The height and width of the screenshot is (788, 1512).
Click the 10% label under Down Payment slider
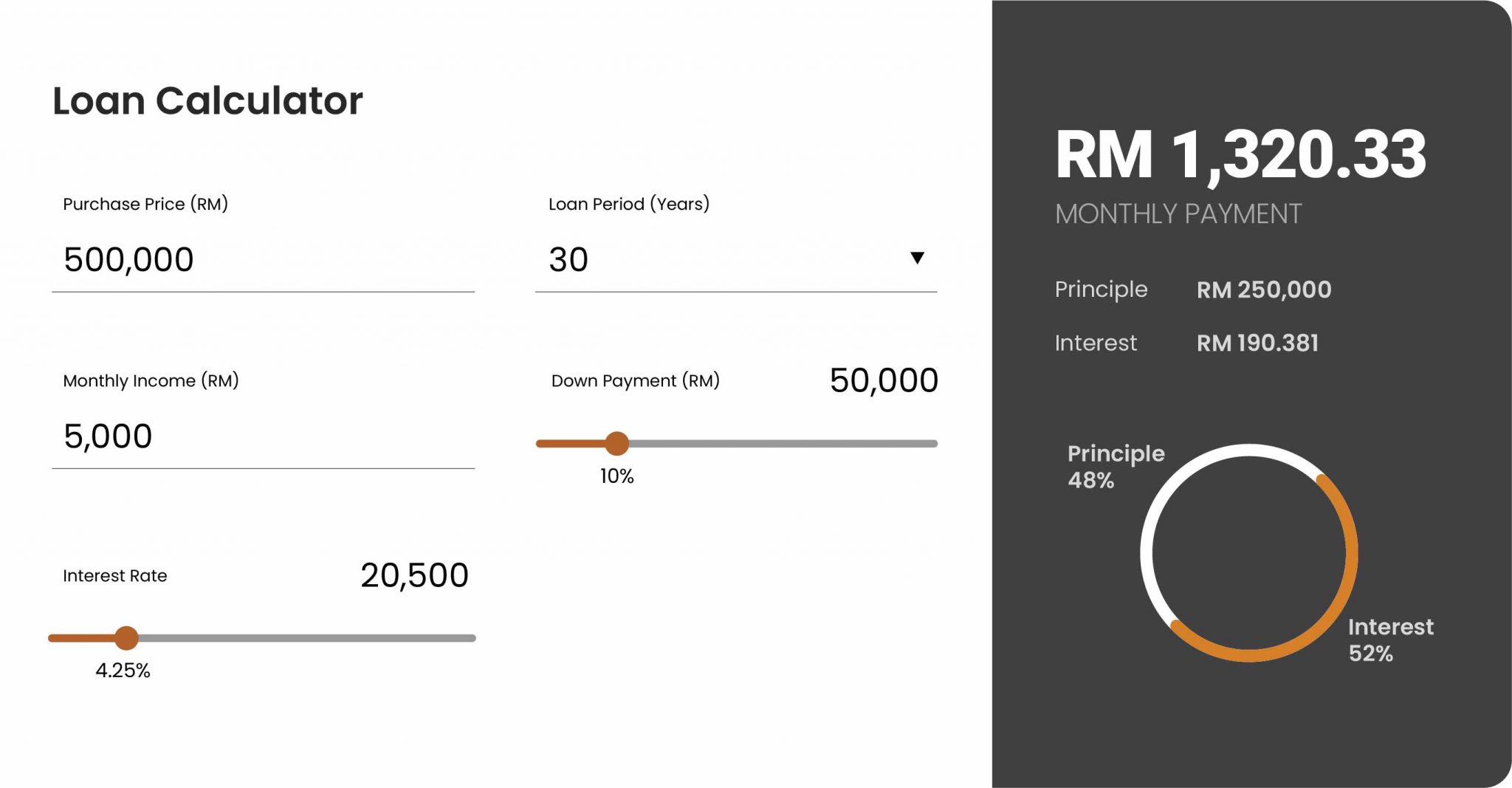click(x=616, y=476)
